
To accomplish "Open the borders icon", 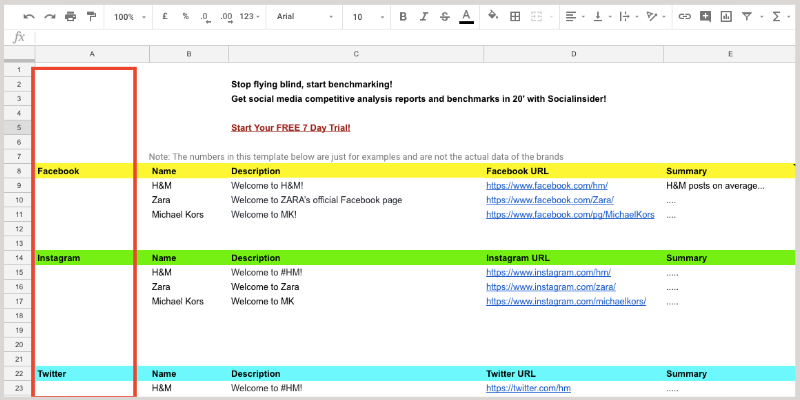I will coord(515,17).
